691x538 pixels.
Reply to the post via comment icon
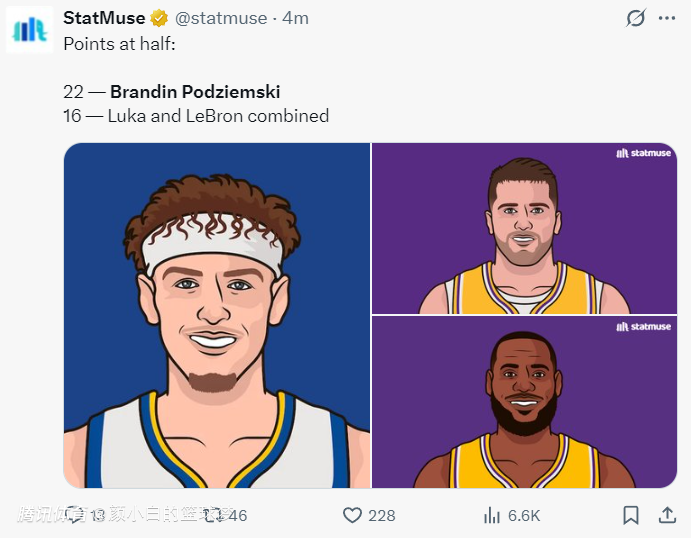[75, 515]
